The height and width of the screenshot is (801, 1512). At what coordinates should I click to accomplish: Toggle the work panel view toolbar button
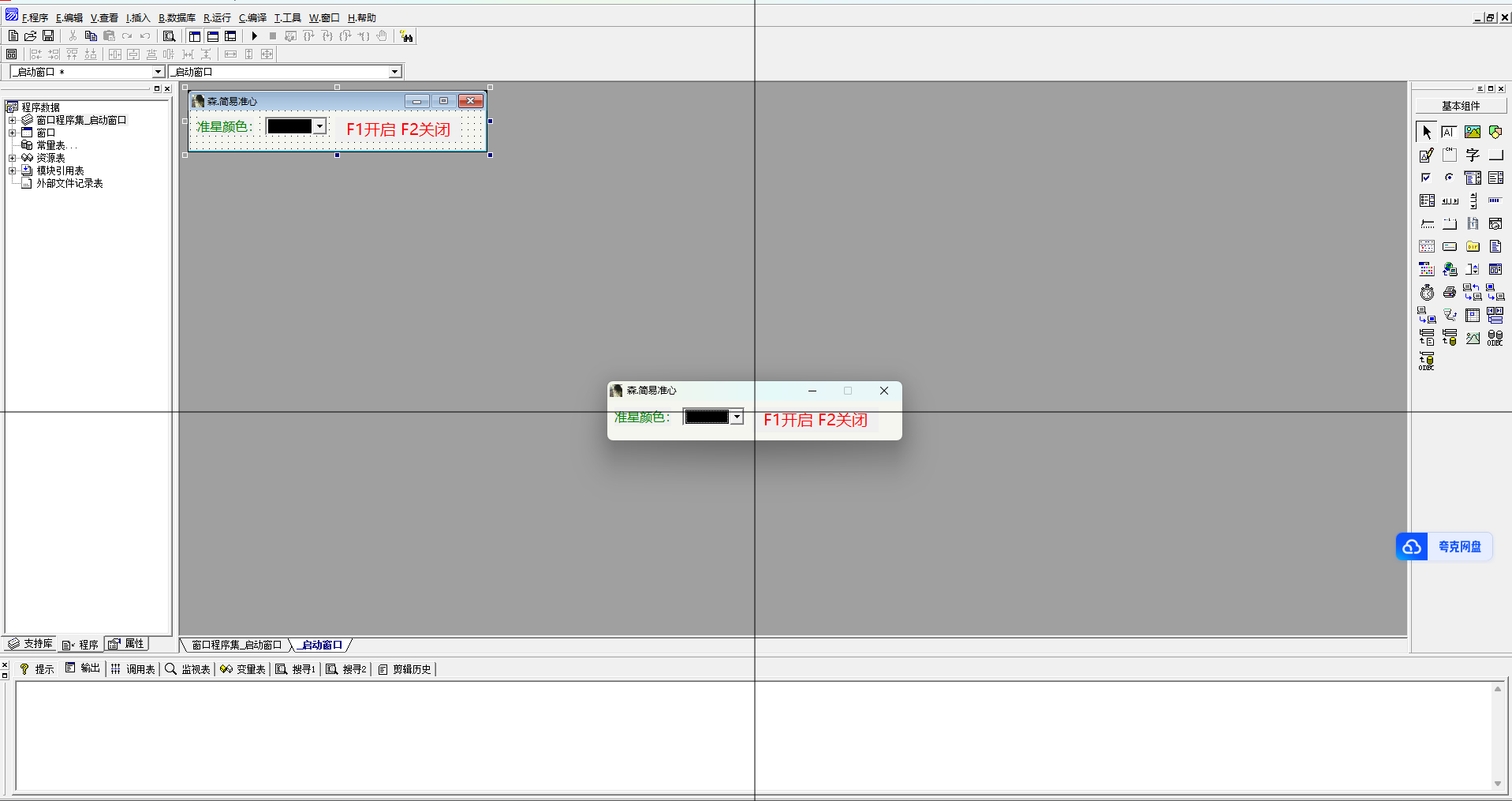pyautogui.click(x=195, y=36)
